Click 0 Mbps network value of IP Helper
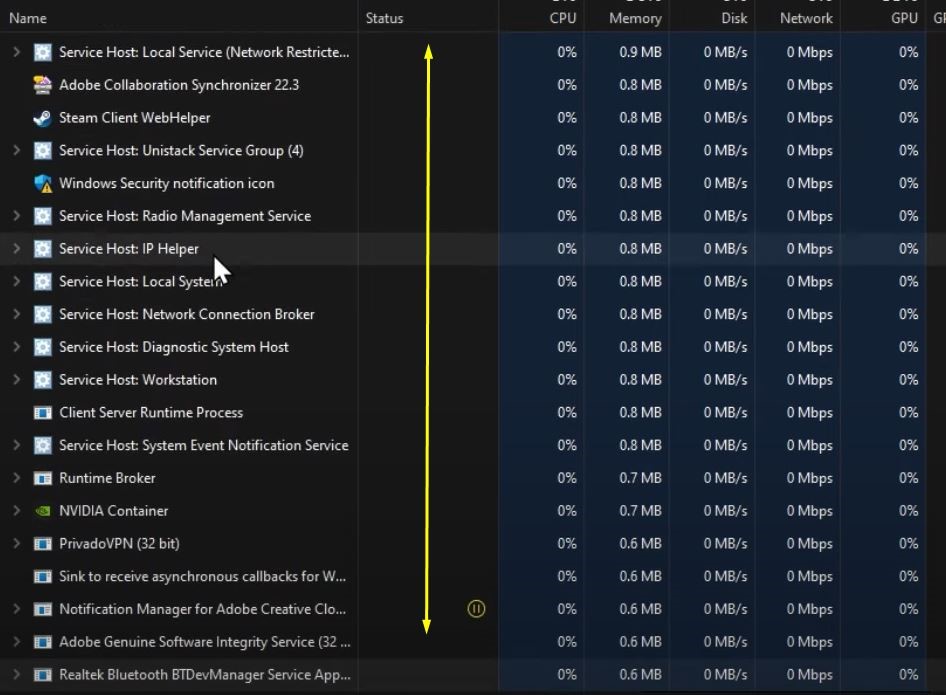The image size is (946, 695). tap(810, 249)
